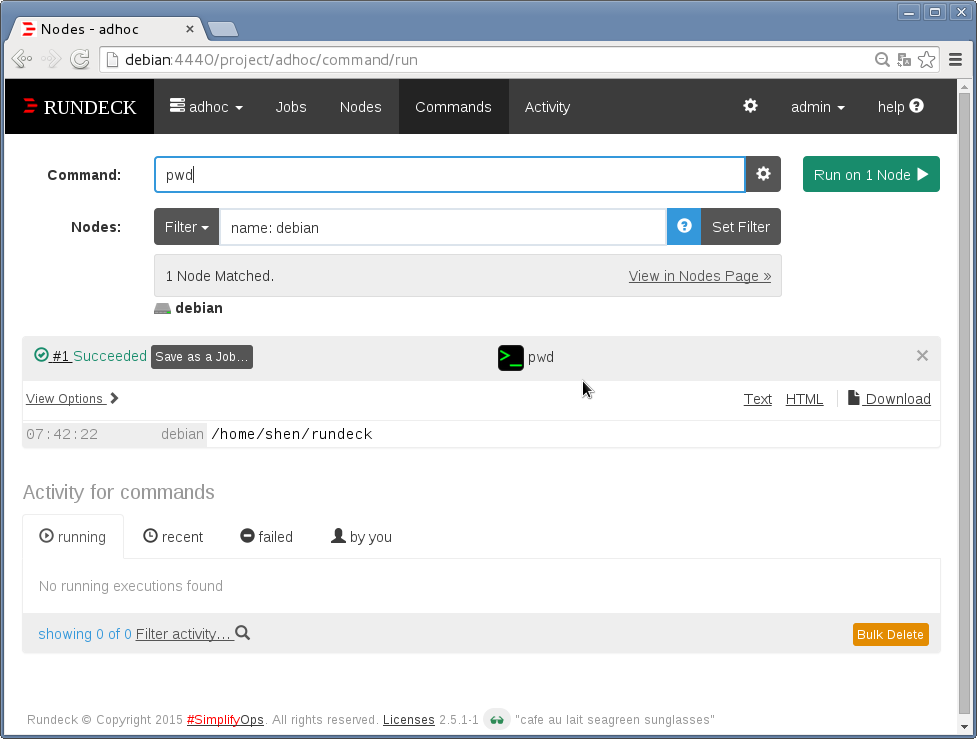Open the Licenses link in footer
977x739 pixels.
(x=409, y=720)
